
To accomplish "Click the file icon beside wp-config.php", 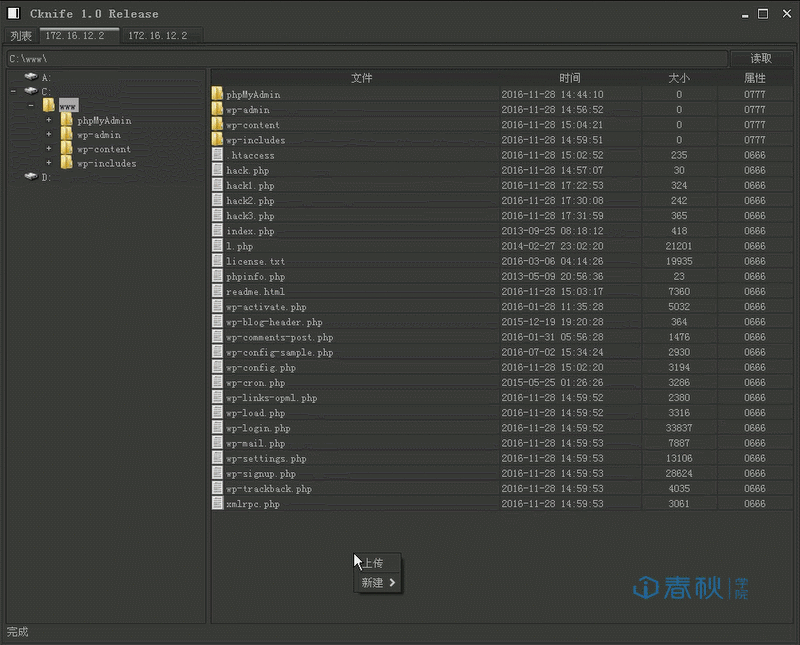I will pos(219,367).
